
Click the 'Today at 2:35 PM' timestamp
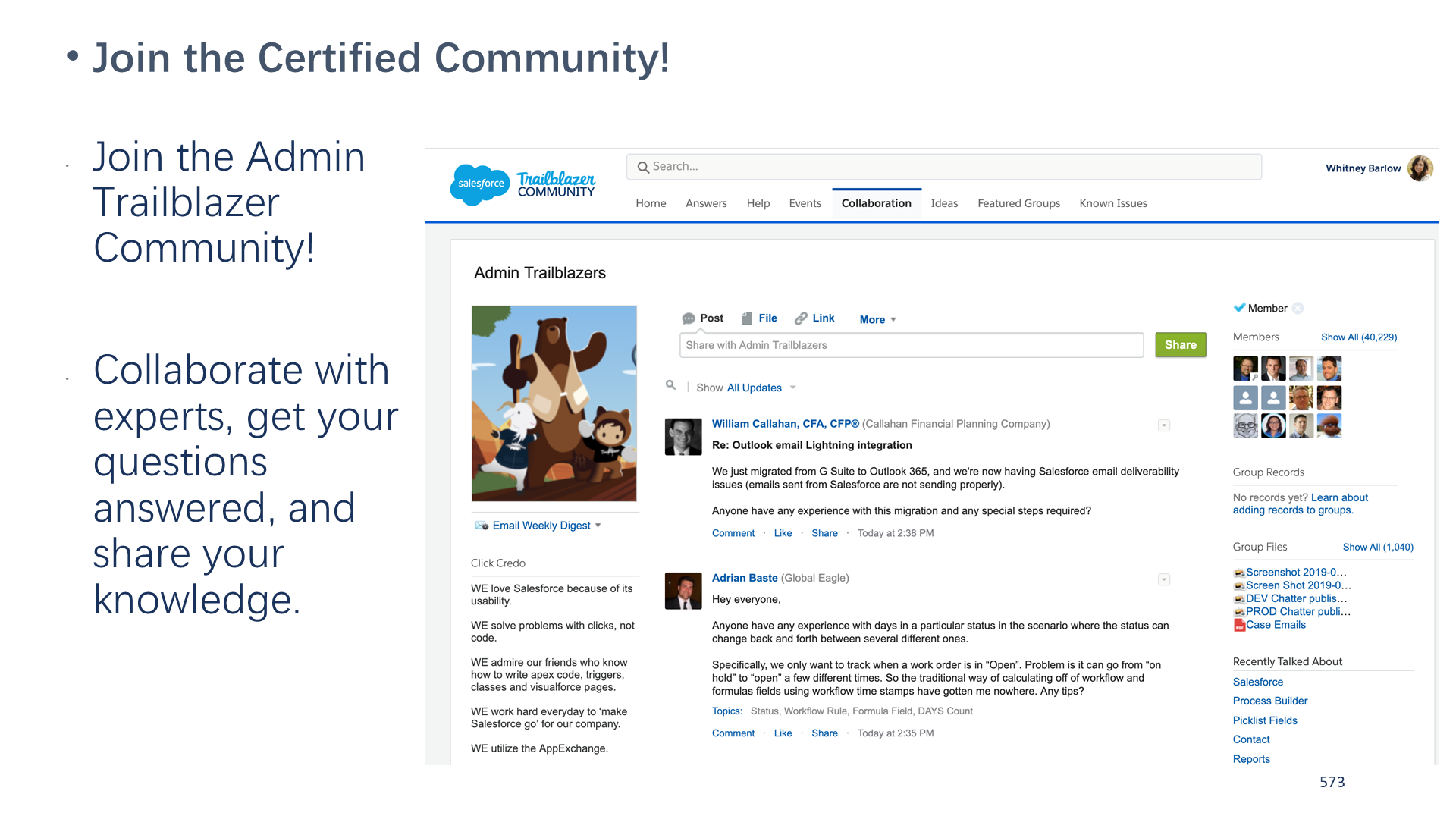tap(896, 733)
